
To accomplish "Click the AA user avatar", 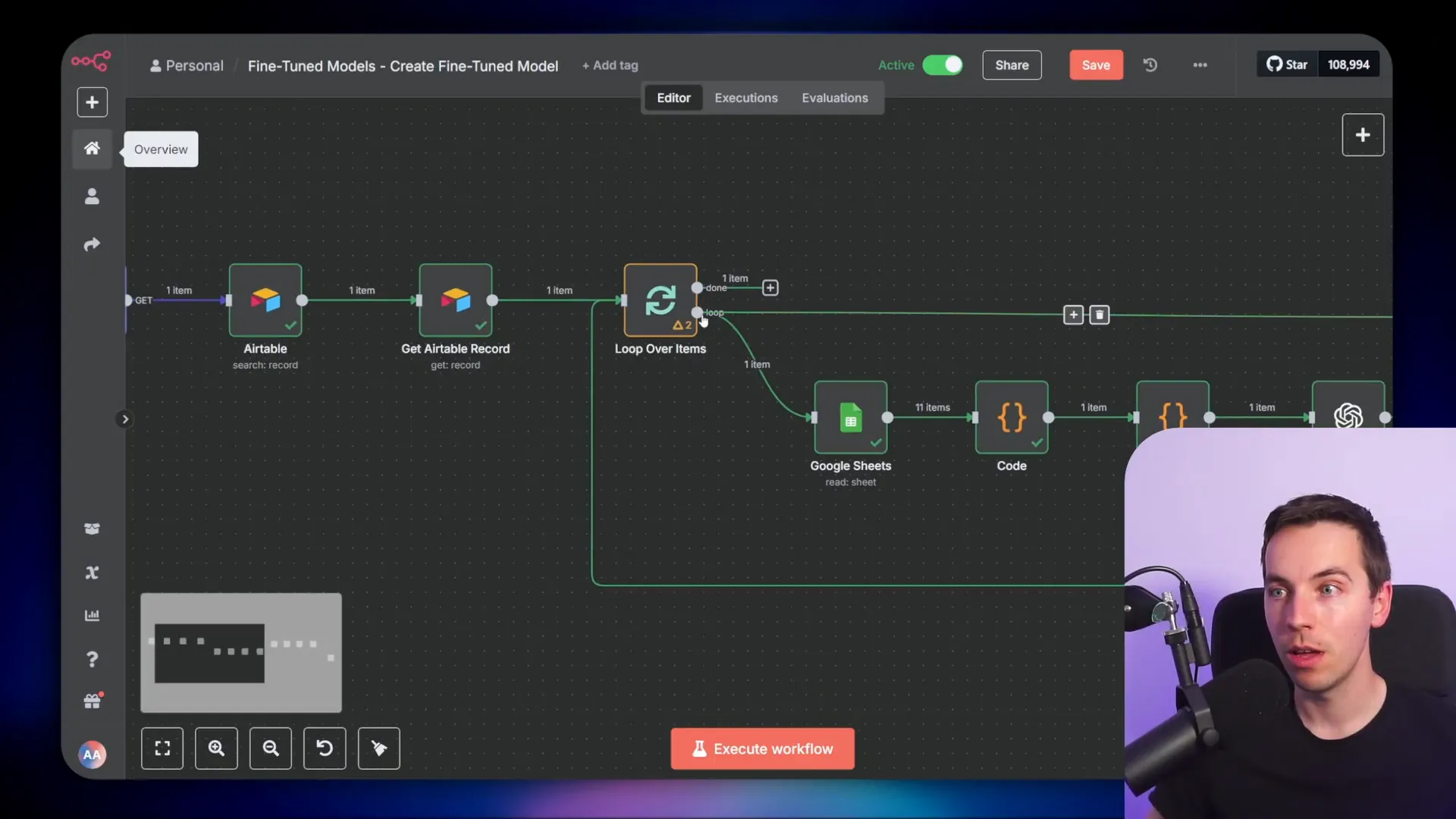I will point(92,755).
